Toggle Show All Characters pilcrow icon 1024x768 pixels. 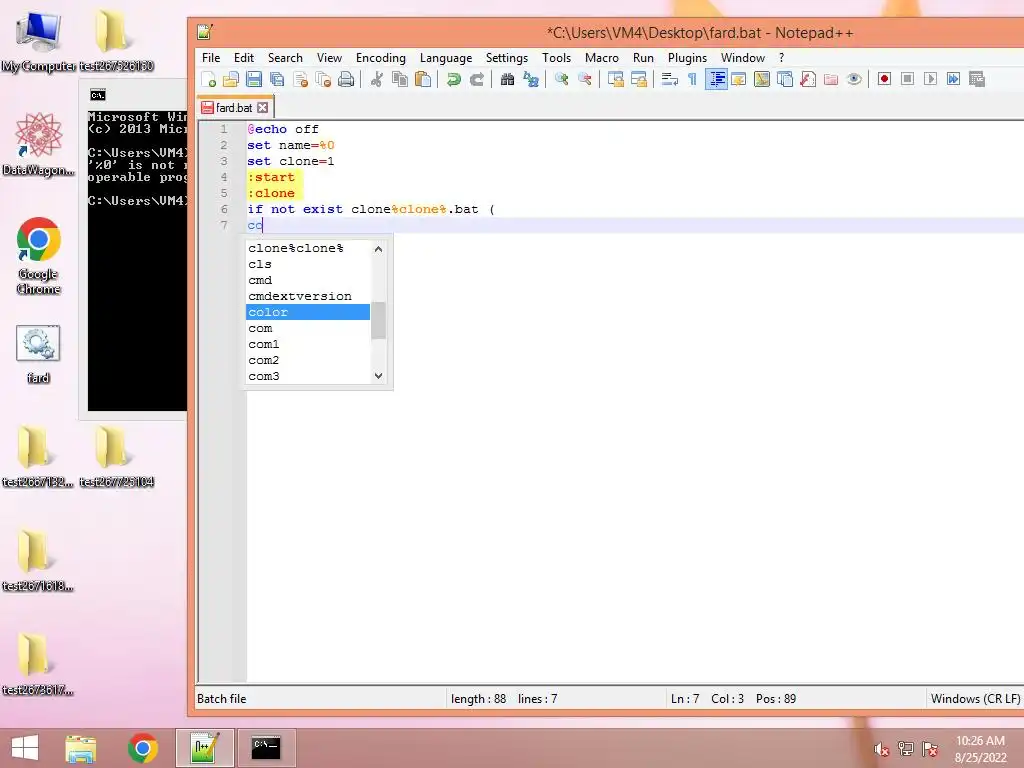pos(692,80)
